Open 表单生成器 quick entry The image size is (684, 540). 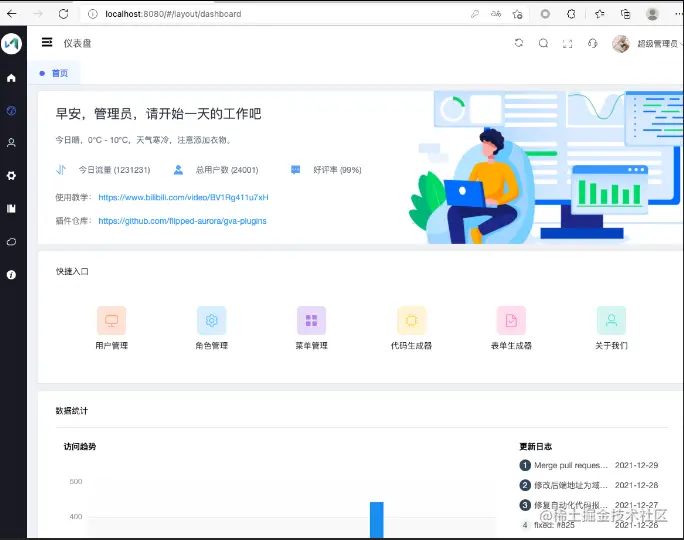(511, 328)
